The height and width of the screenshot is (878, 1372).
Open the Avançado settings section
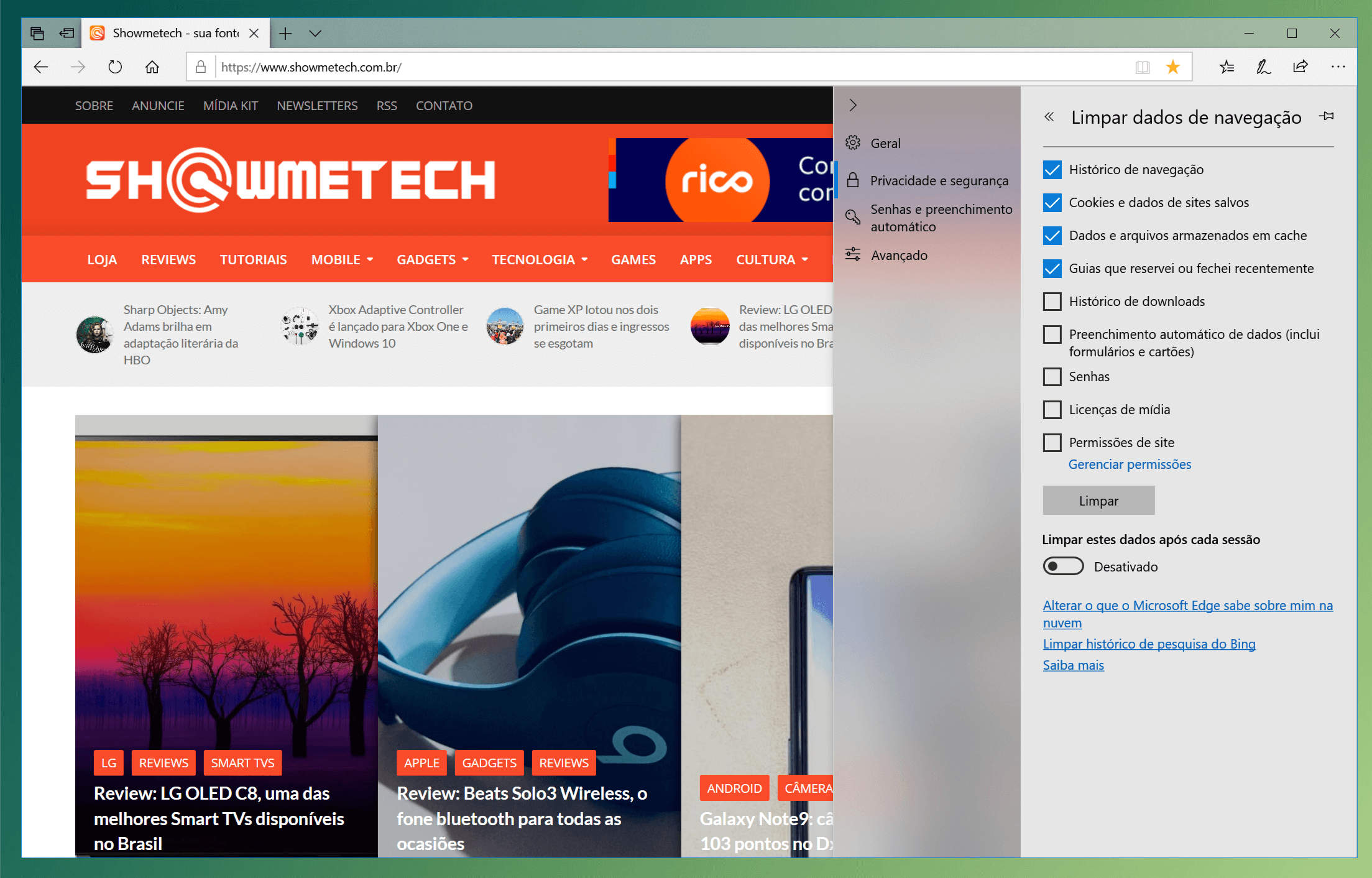[898, 256]
